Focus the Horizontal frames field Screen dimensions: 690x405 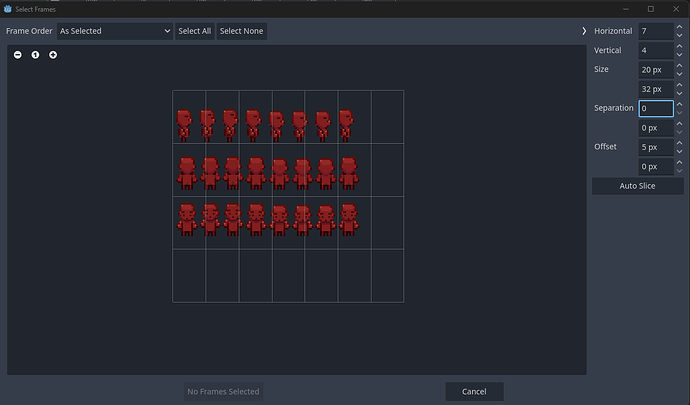(x=656, y=31)
